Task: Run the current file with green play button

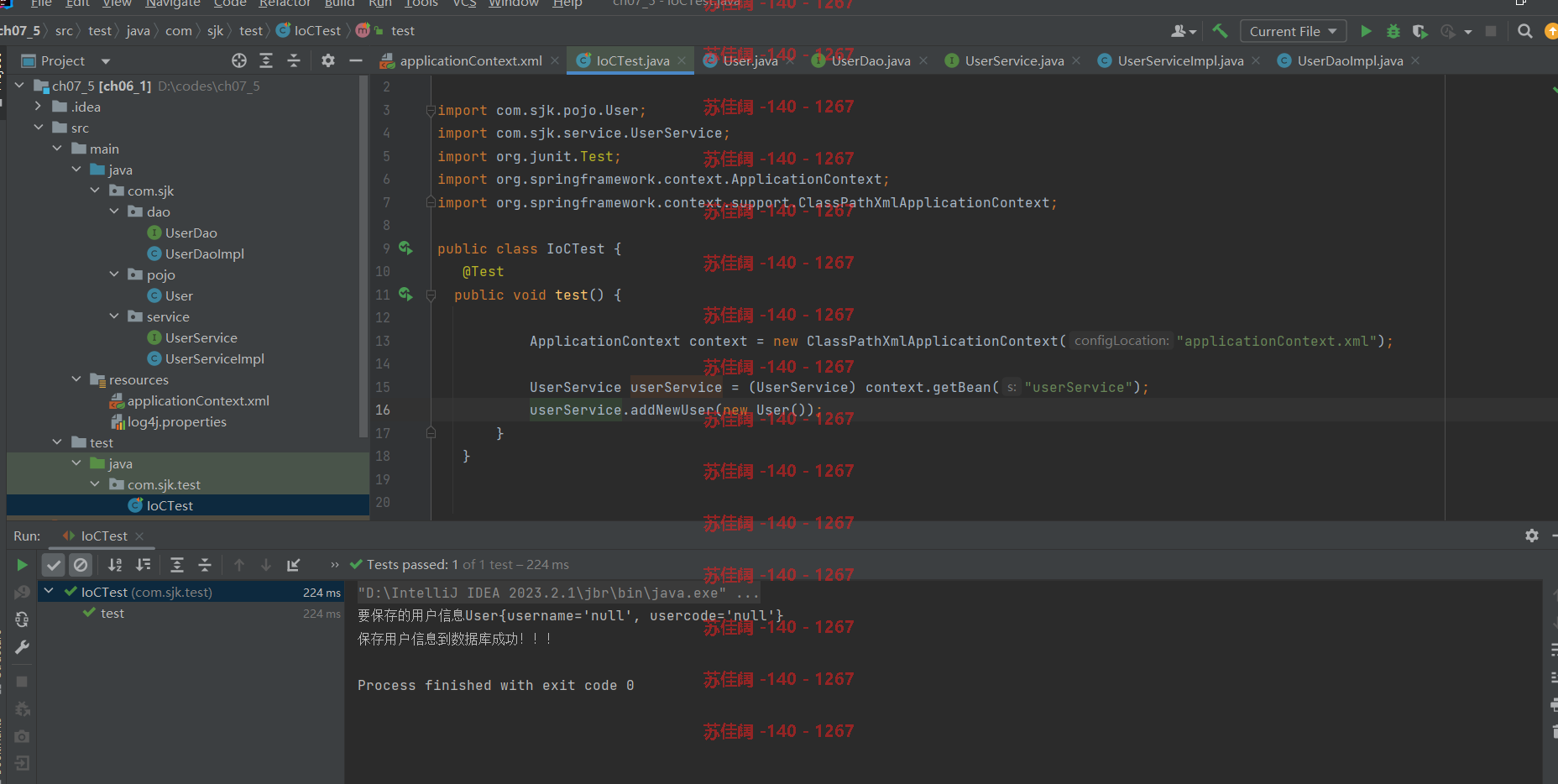Action: (1366, 31)
